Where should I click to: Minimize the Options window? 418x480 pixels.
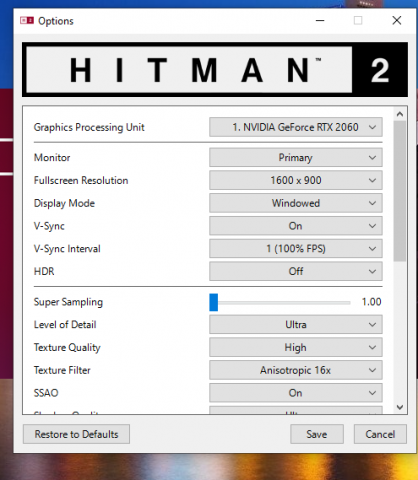pos(320,21)
